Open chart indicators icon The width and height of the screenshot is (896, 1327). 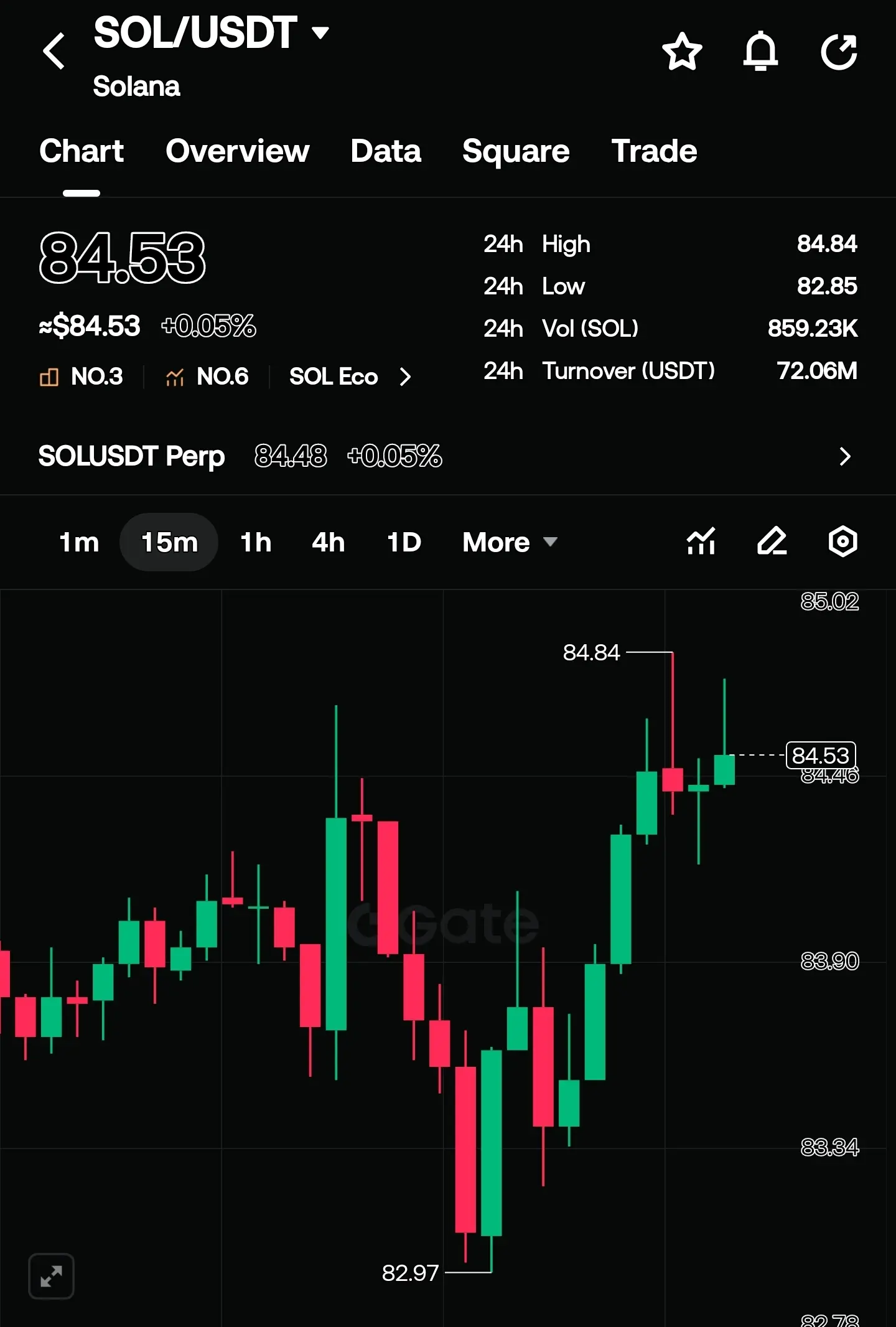[701, 541]
